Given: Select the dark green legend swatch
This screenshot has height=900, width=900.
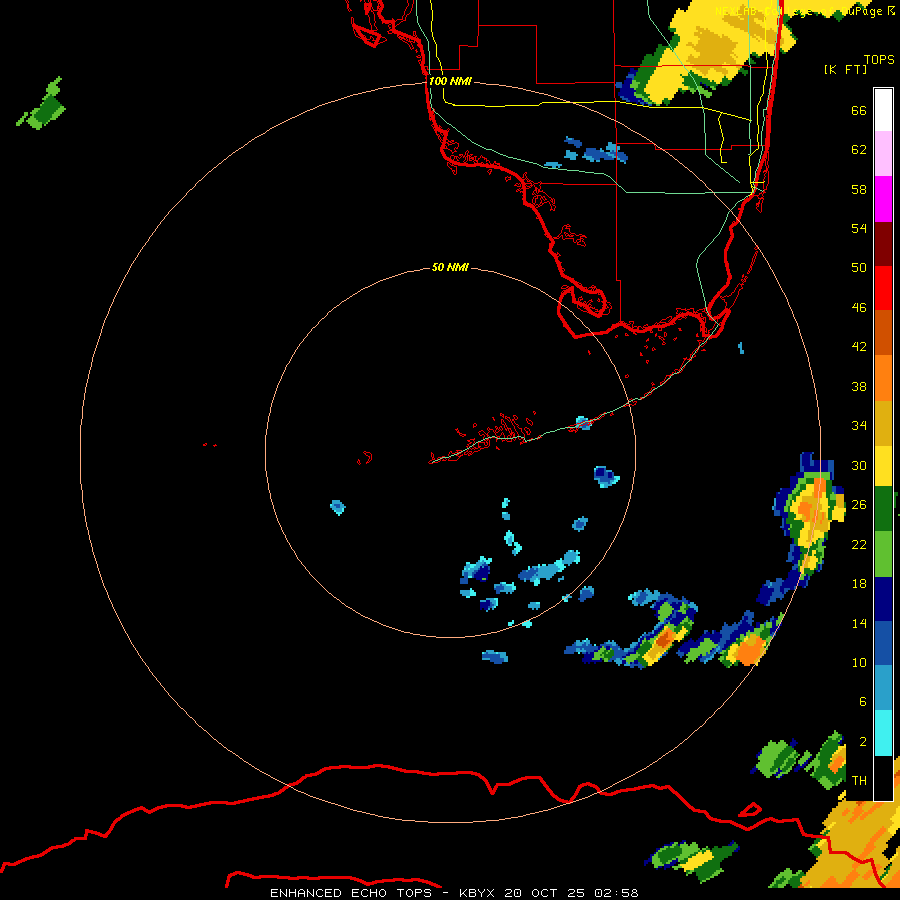Looking at the screenshot, I should 883,509.
